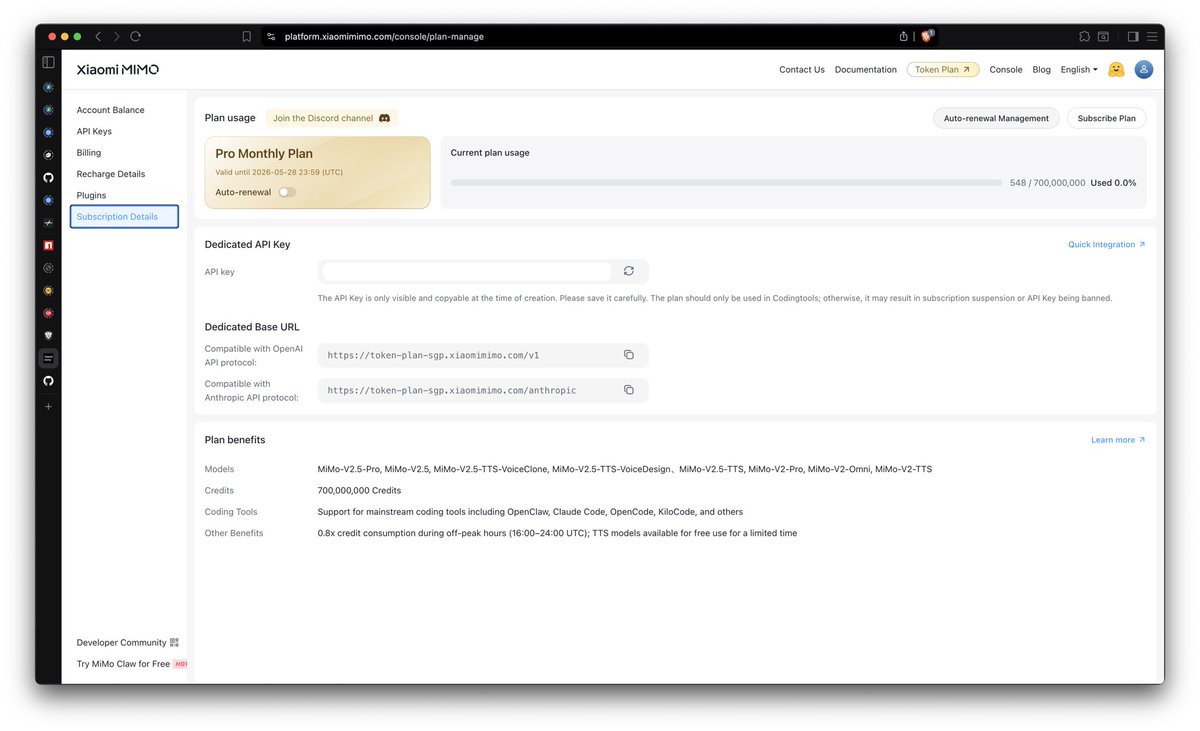Open the browser wallet icon in toolbar
The height and width of the screenshot is (731, 1200).
coord(1104,36)
